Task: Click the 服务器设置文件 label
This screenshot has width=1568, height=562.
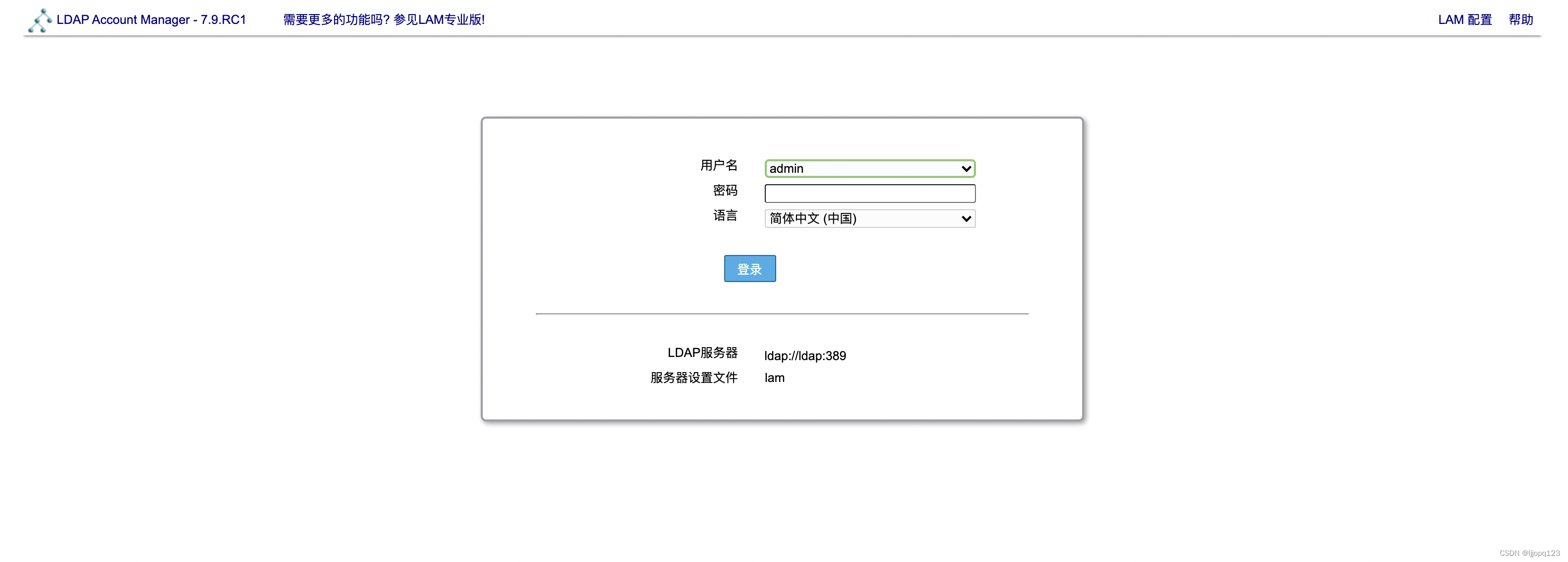Action: [x=694, y=377]
